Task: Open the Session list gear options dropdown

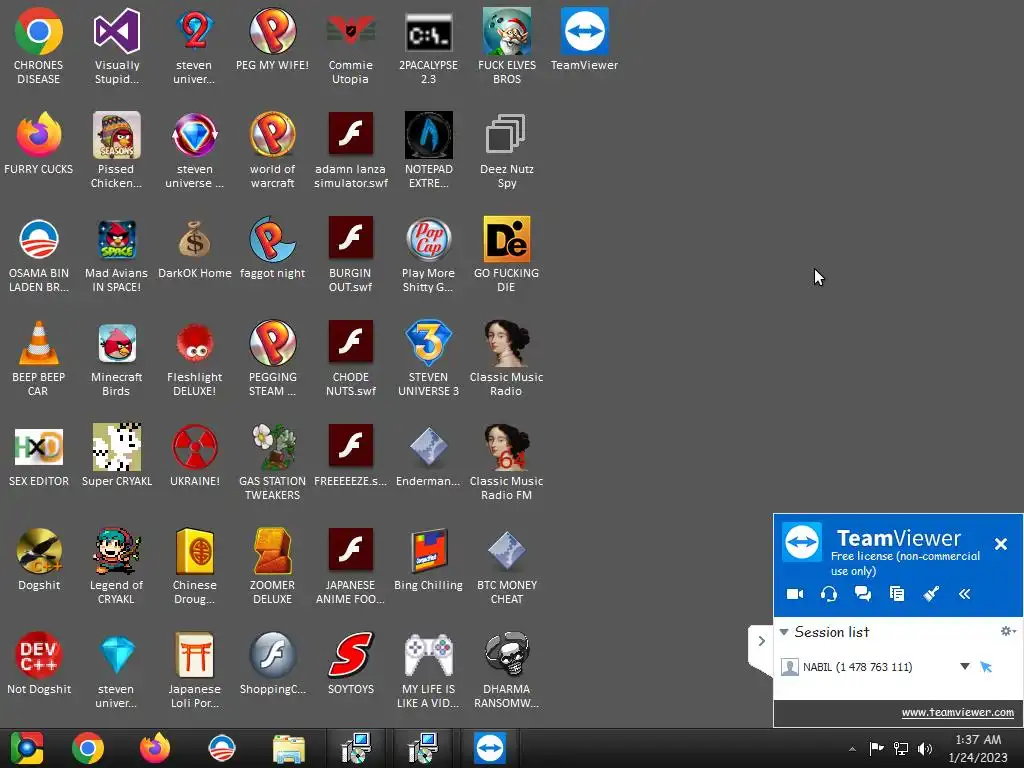Action: pyautogui.click(x=1008, y=631)
